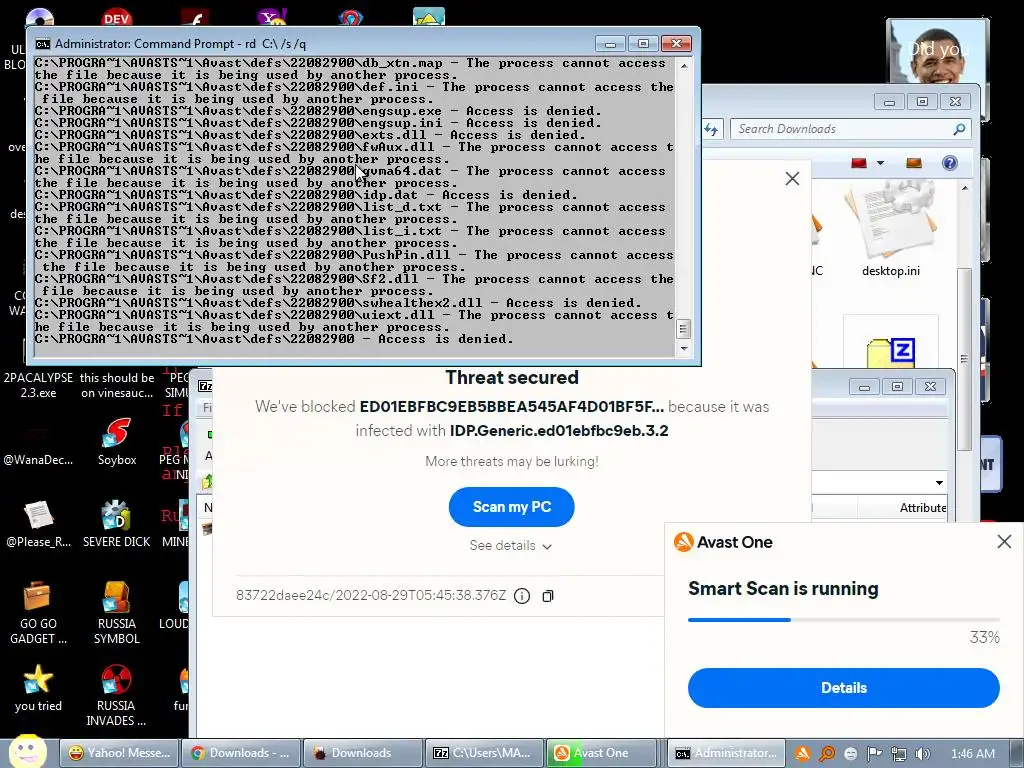Open the RUSSIA INVADES radiation icon
This screenshot has height=768, width=1024.
(116, 695)
